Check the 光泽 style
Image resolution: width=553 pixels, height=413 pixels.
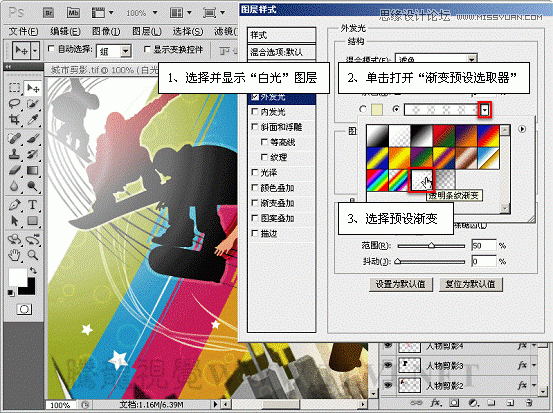click(x=255, y=172)
